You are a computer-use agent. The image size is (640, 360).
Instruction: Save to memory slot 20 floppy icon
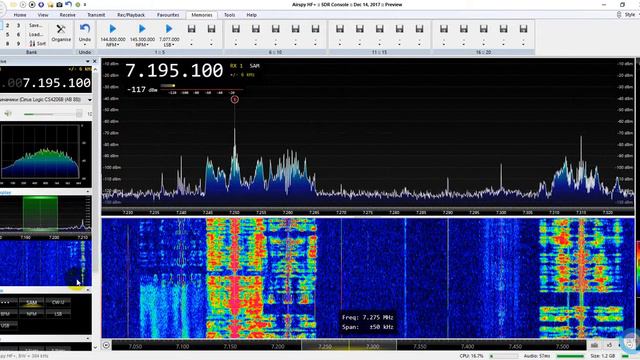coord(523,29)
